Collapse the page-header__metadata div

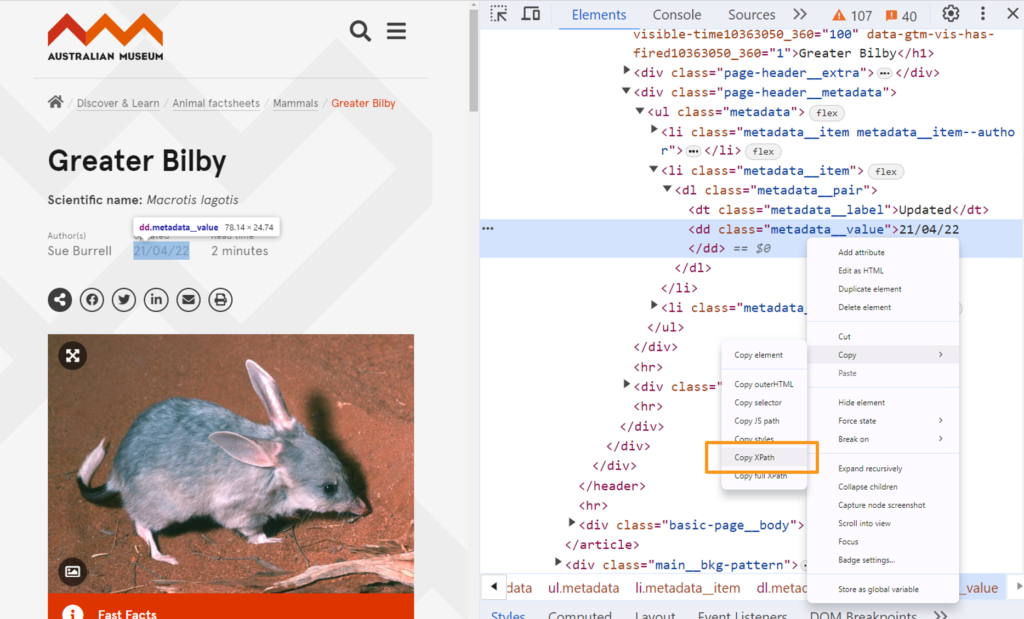tap(626, 91)
